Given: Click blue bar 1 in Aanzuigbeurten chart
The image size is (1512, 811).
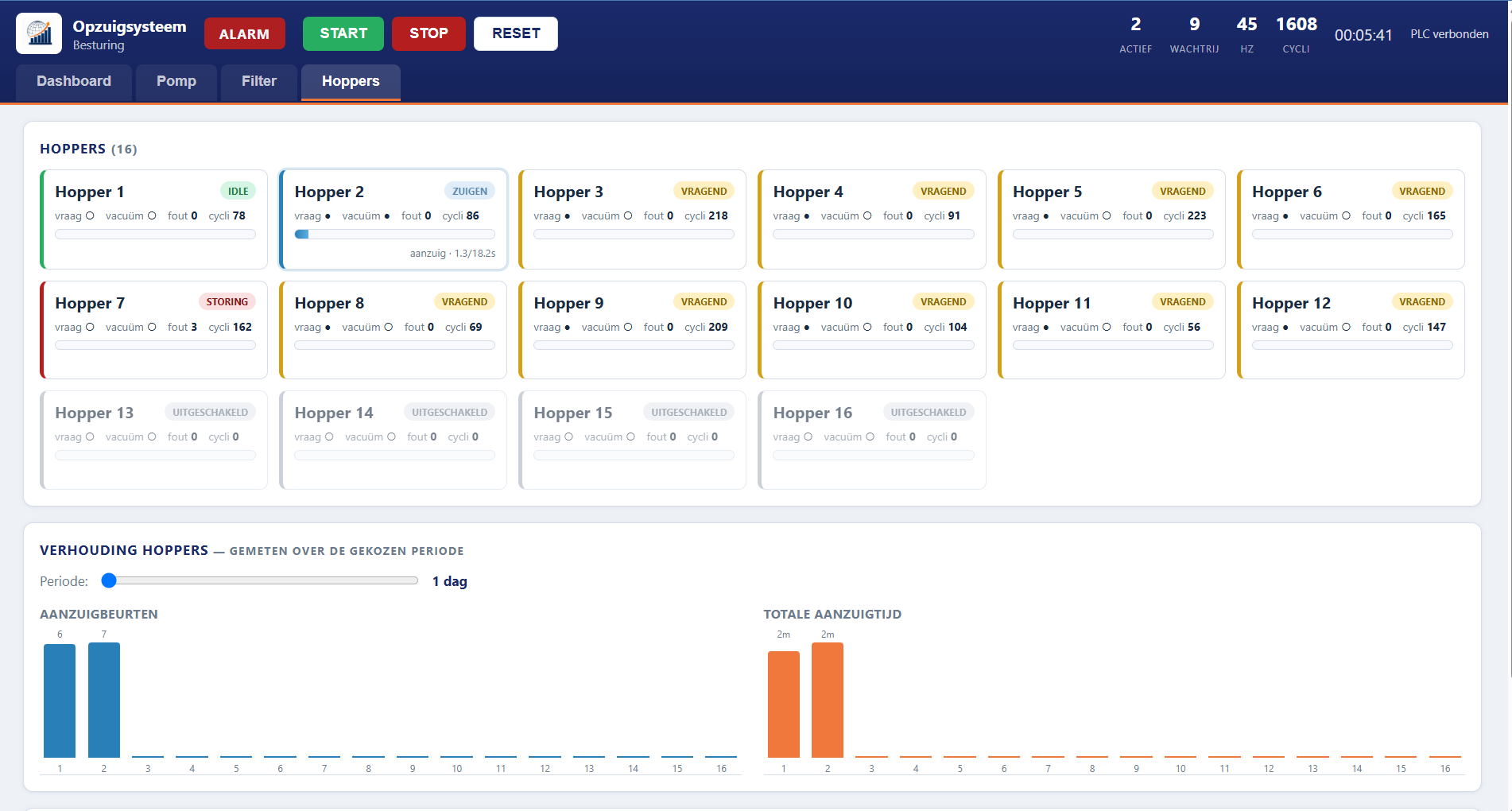Looking at the screenshot, I should point(60,700).
